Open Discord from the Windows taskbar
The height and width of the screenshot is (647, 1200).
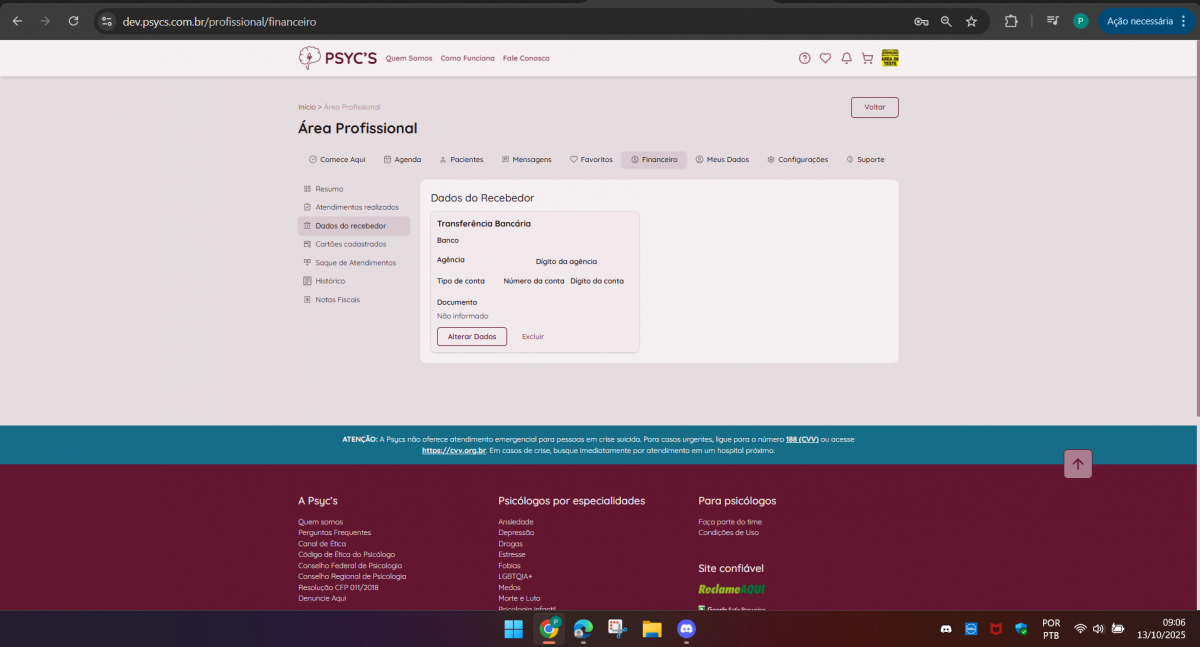tap(686, 629)
